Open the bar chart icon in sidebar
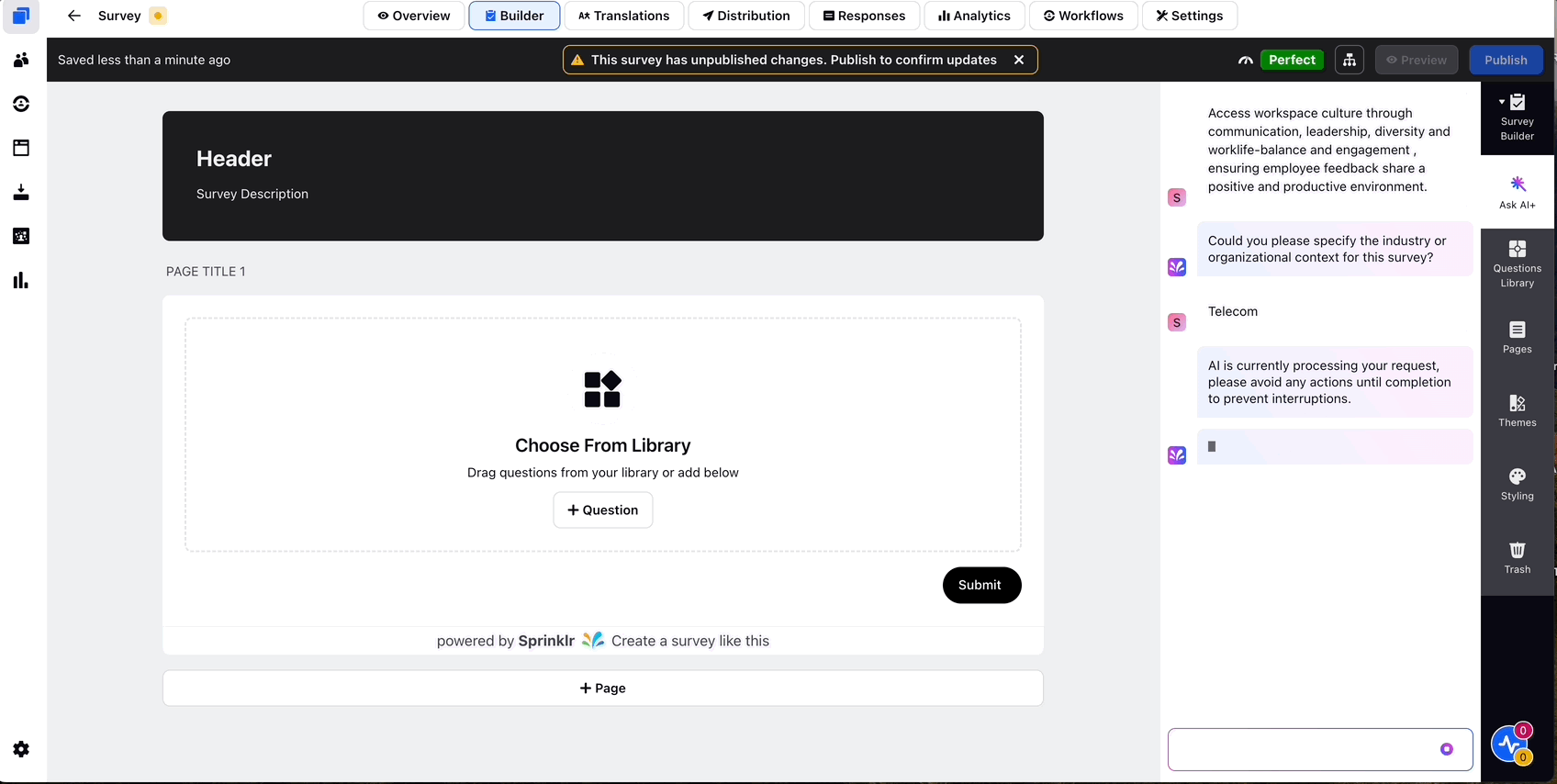This screenshot has width=1557, height=784. pos(21,280)
